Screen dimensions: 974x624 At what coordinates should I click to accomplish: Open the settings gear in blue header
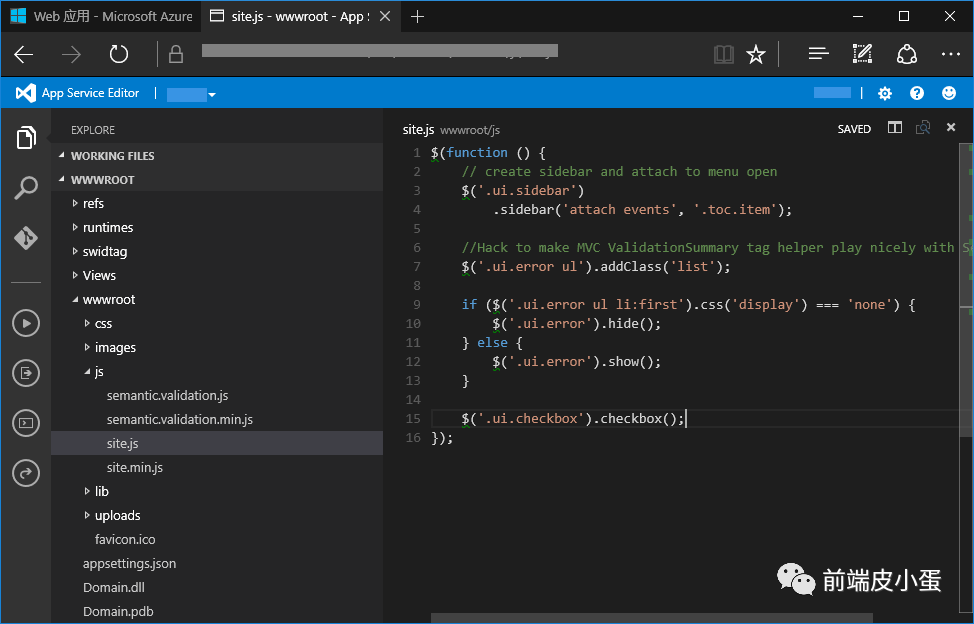click(x=885, y=93)
